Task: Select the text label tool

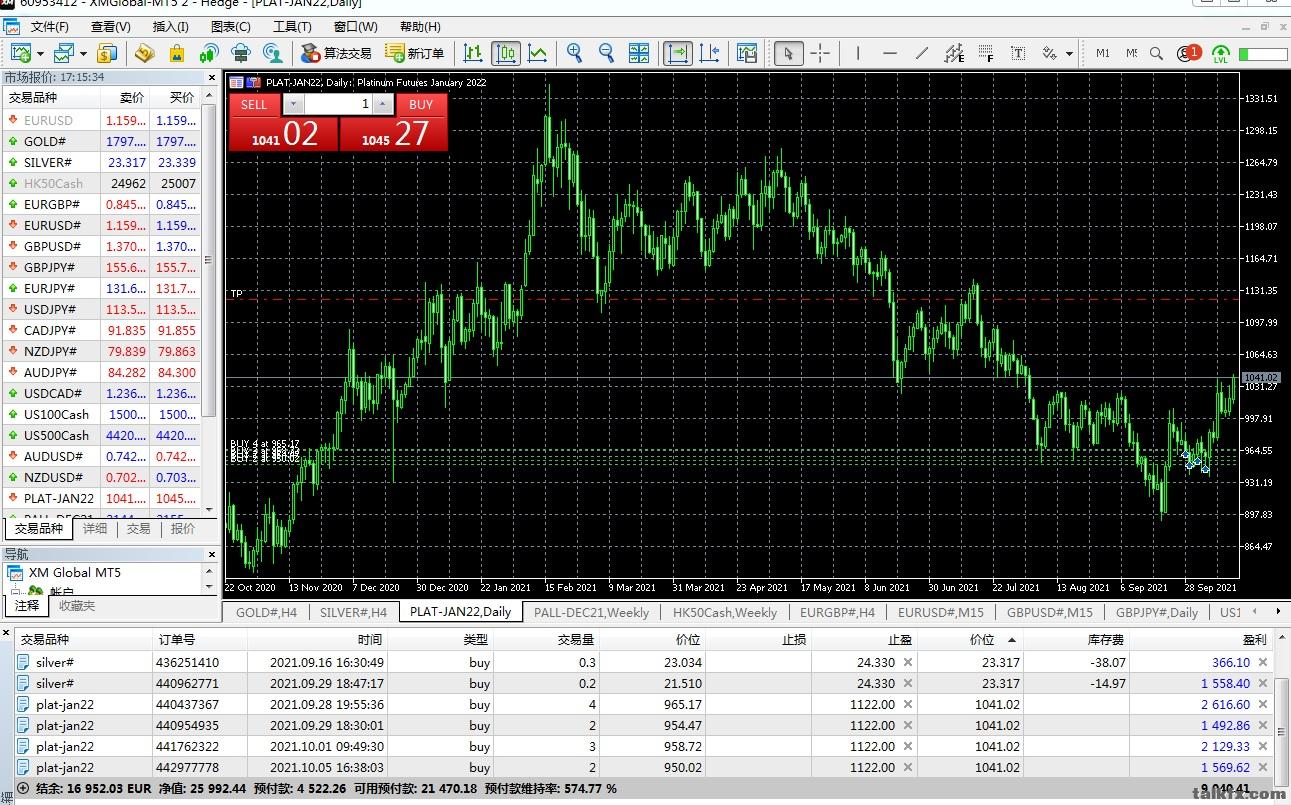Action: [1018, 53]
